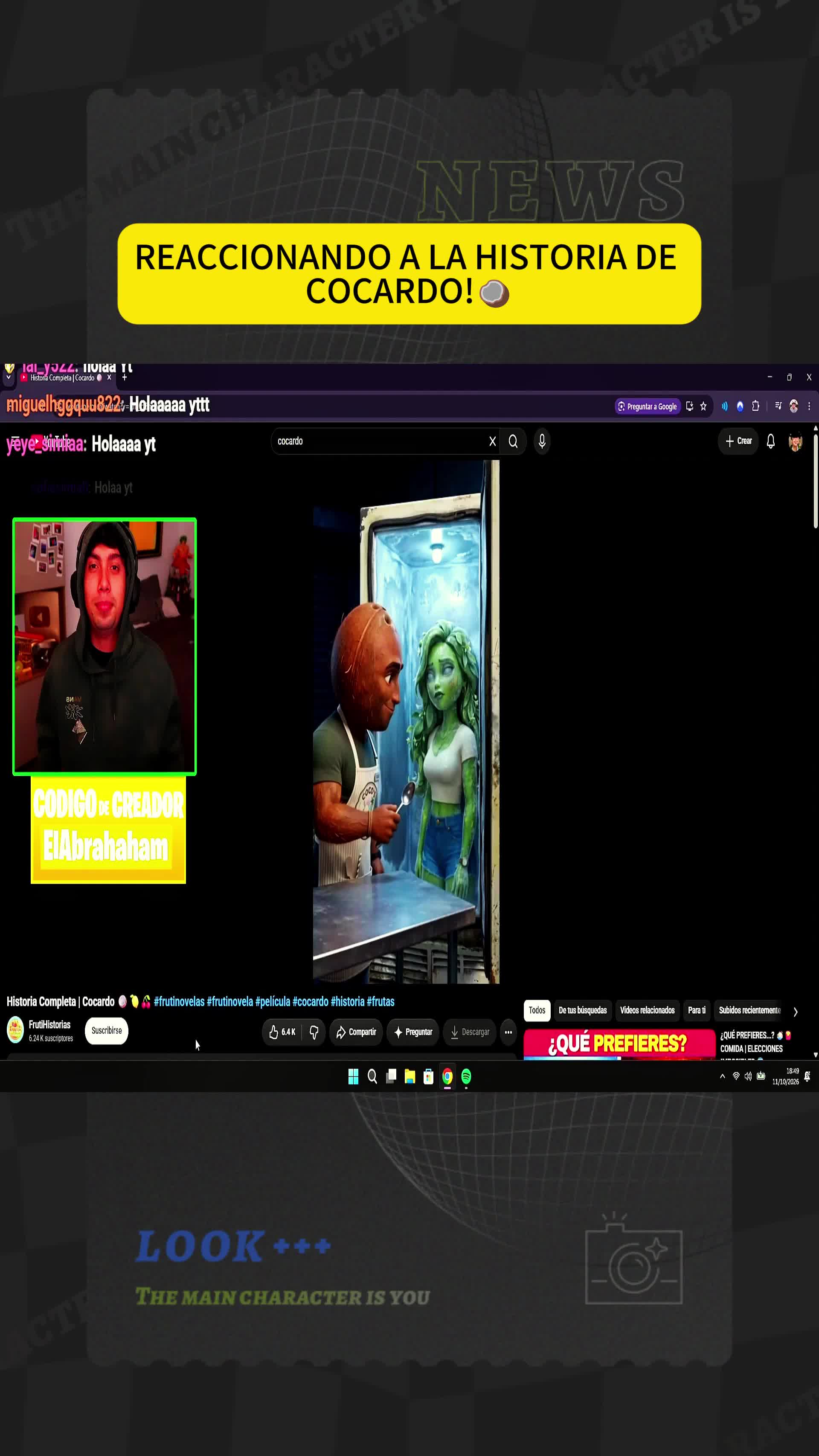Select the Subidos recientemente chip
The width and height of the screenshot is (819, 1456).
(x=749, y=1010)
